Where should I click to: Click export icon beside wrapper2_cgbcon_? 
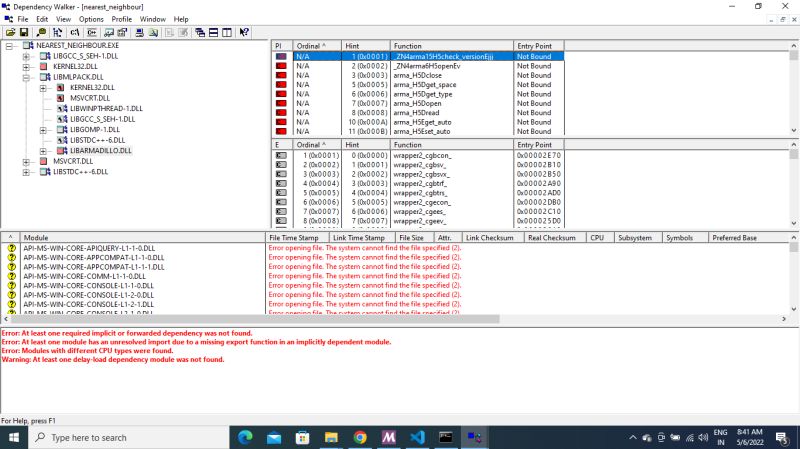tap(281, 155)
